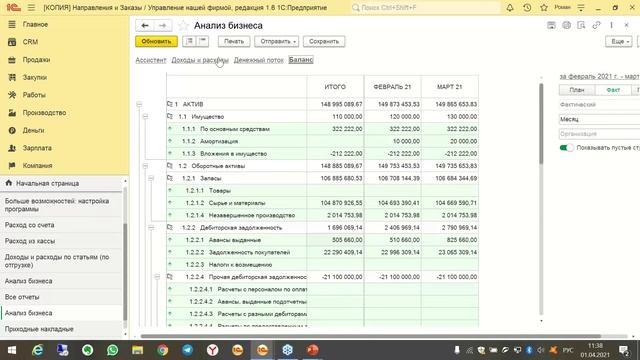
Task: Click the Печать button
Action: point(233,41)
